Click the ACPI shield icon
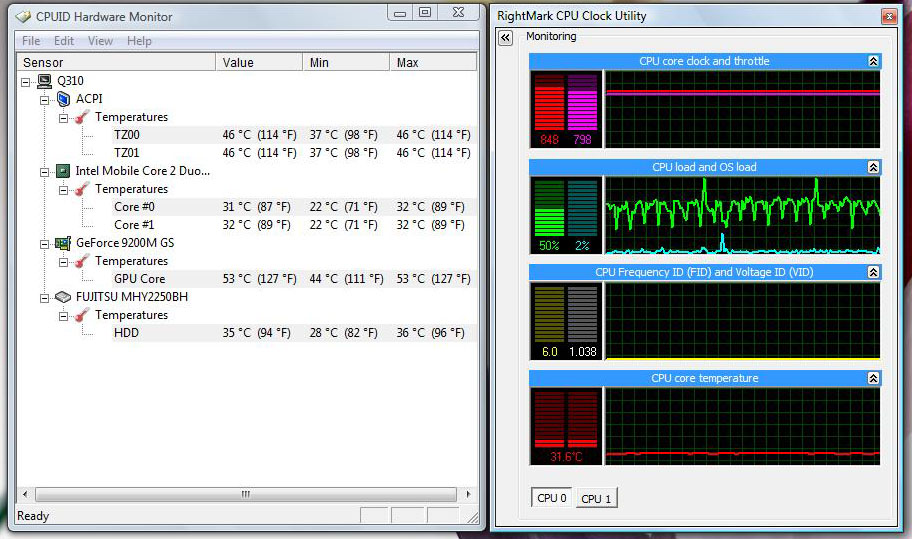The image size is (912, 539). click(63, 99)
